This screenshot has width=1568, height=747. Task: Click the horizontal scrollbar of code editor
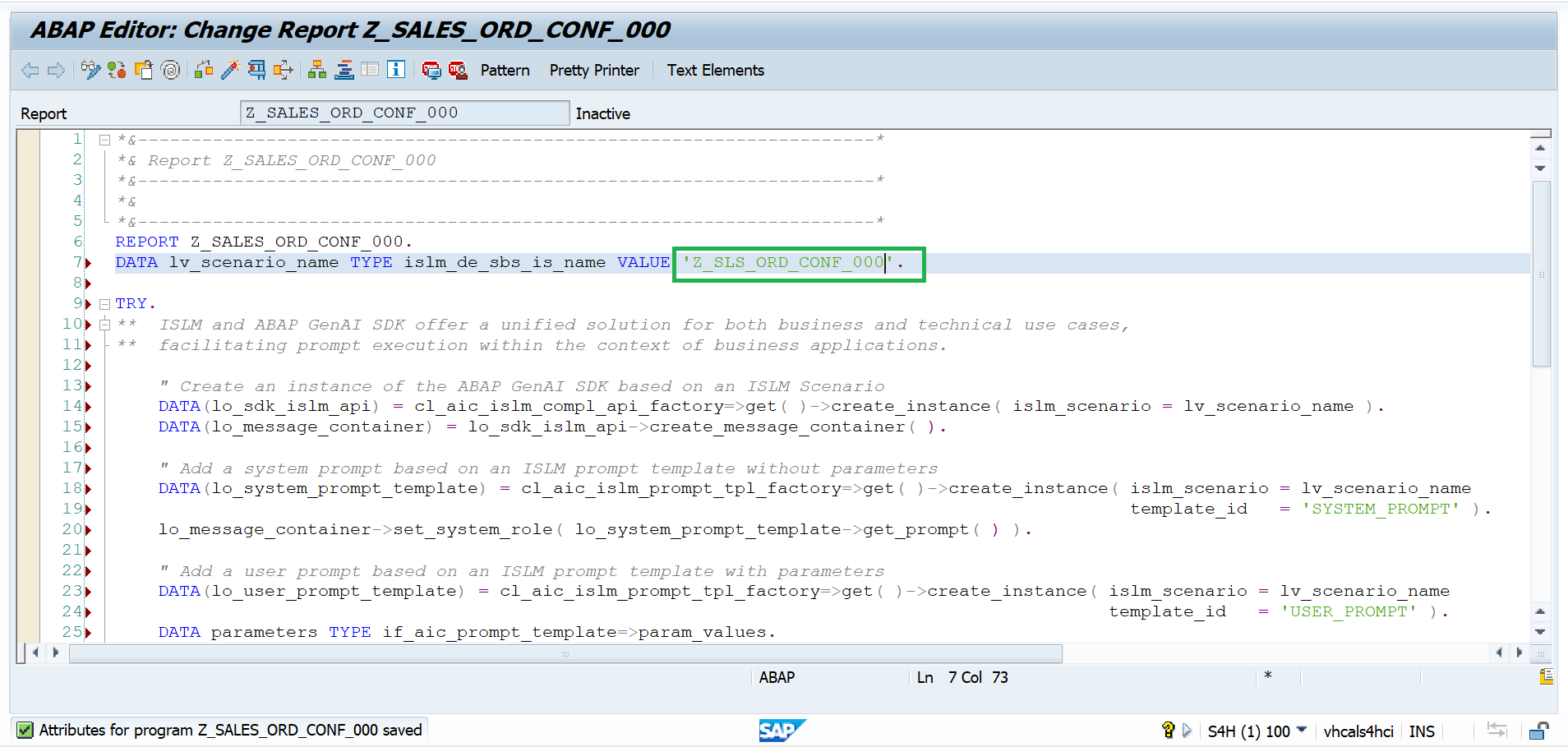[x=565, y=653]
